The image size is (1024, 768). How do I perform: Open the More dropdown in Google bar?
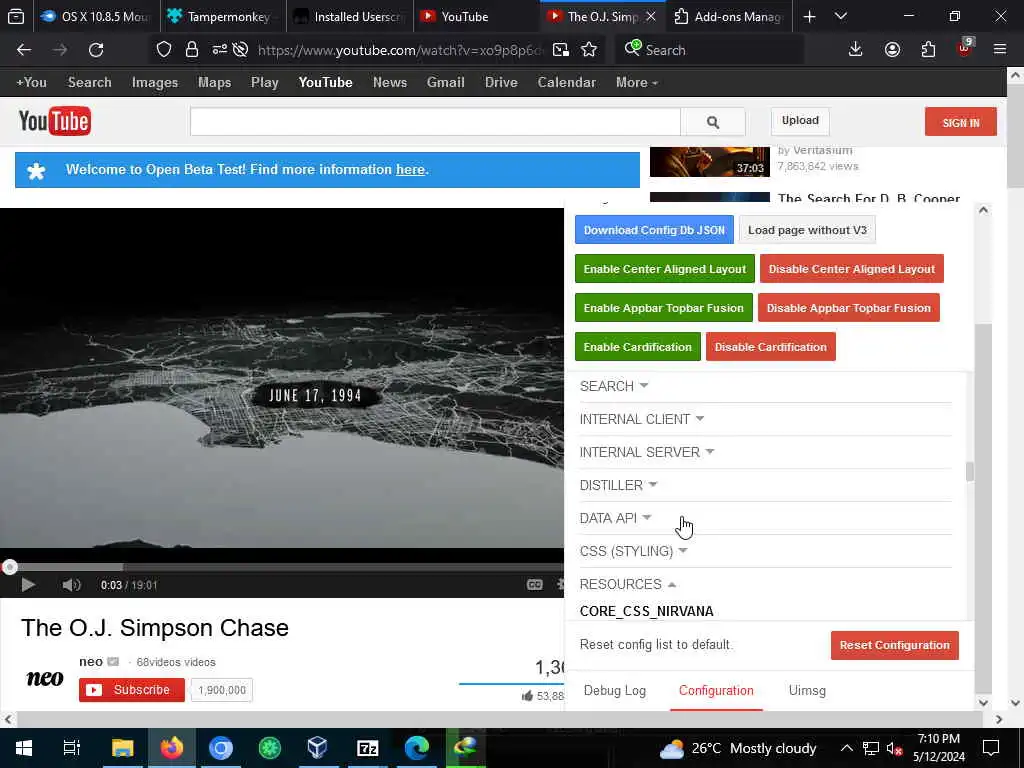(636, 82)
